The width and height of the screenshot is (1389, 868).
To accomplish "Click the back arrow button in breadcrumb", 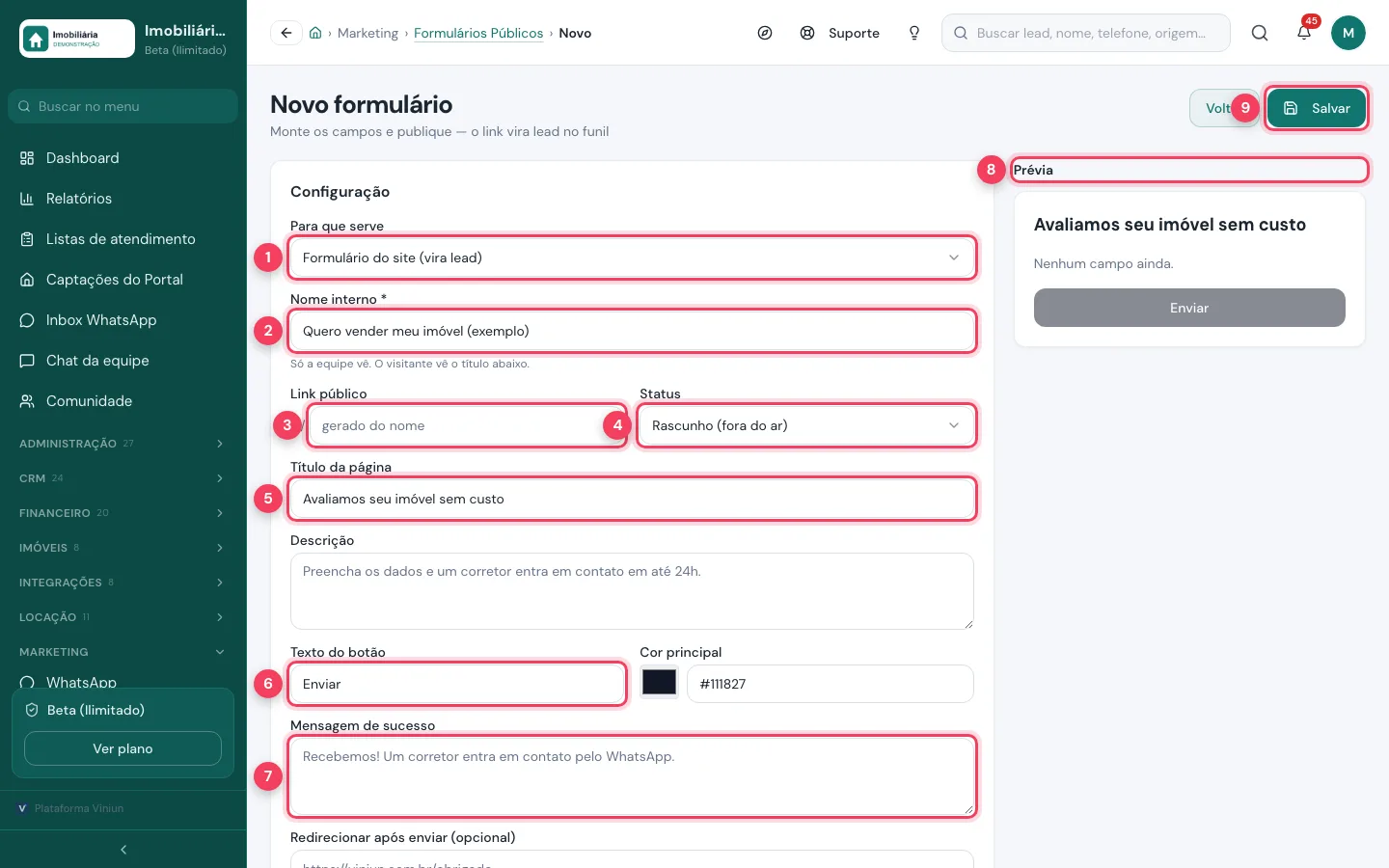I will tap(286, 33).
